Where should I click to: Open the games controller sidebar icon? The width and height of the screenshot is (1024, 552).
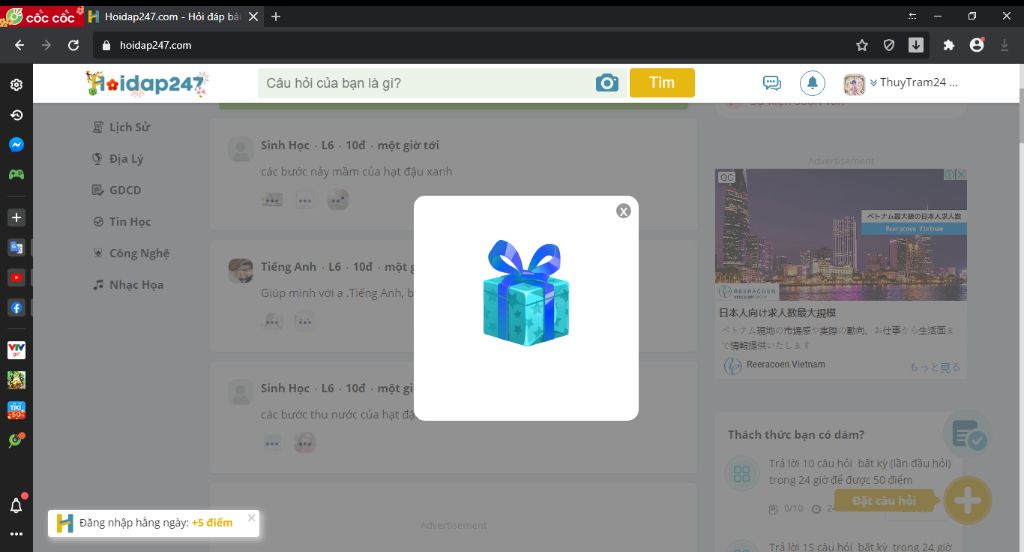(16, 174)
